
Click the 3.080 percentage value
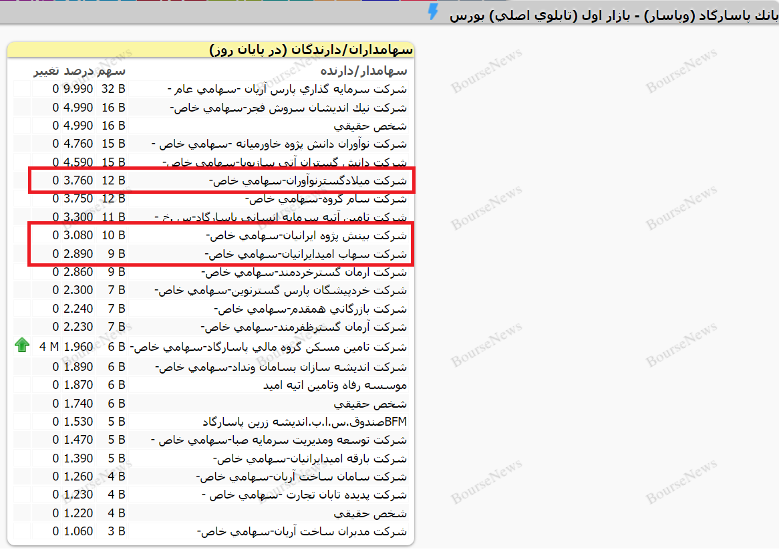(x=78, y=235)
